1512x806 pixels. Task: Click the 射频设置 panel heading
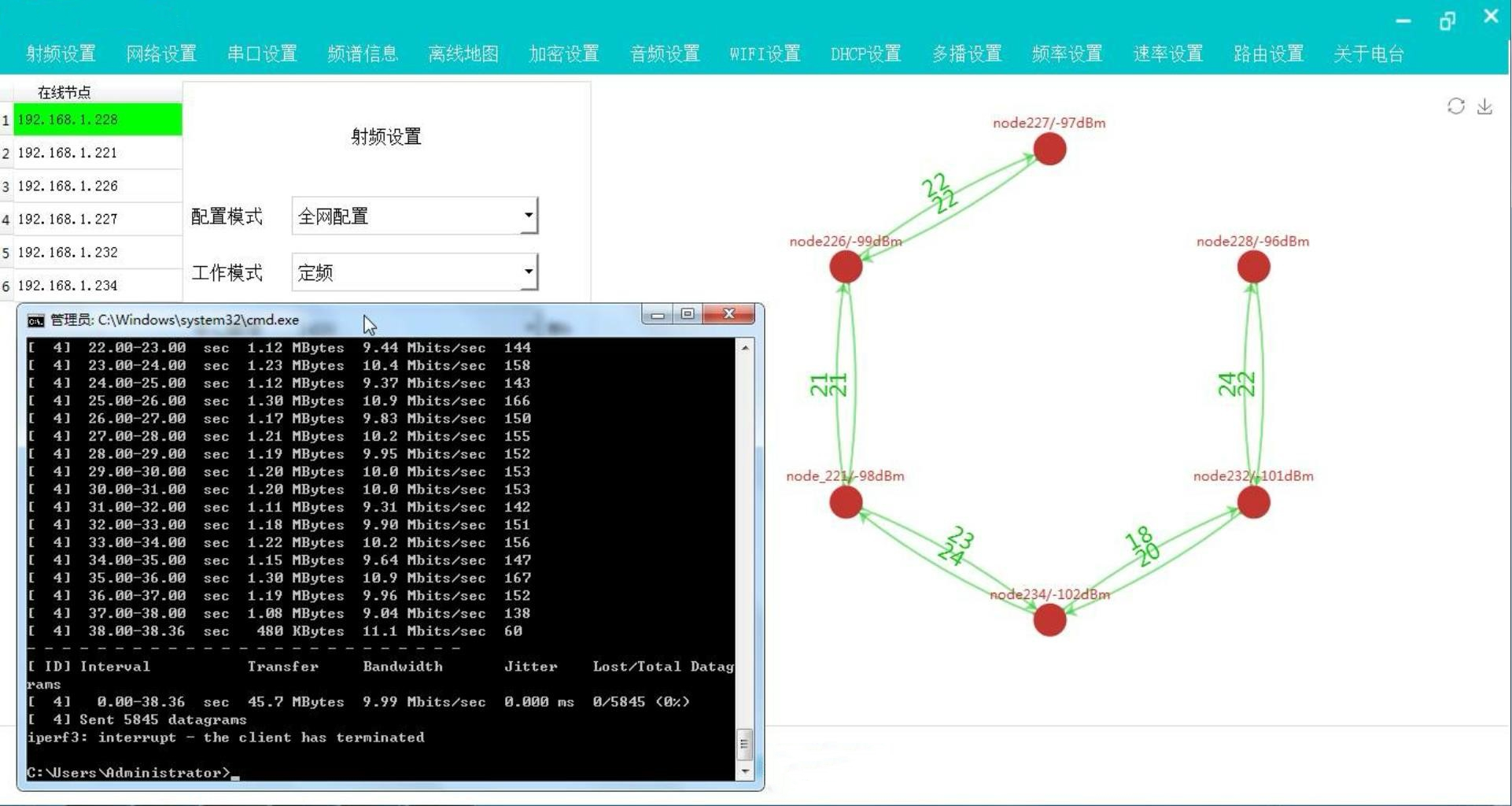click(385, 137)
